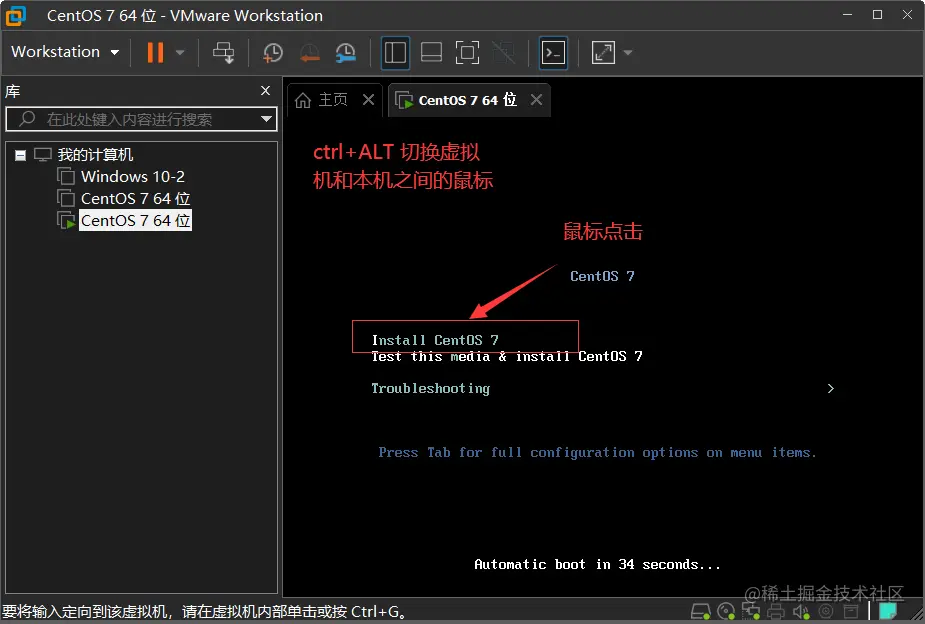Close the library panel

[x=265, y=90]
